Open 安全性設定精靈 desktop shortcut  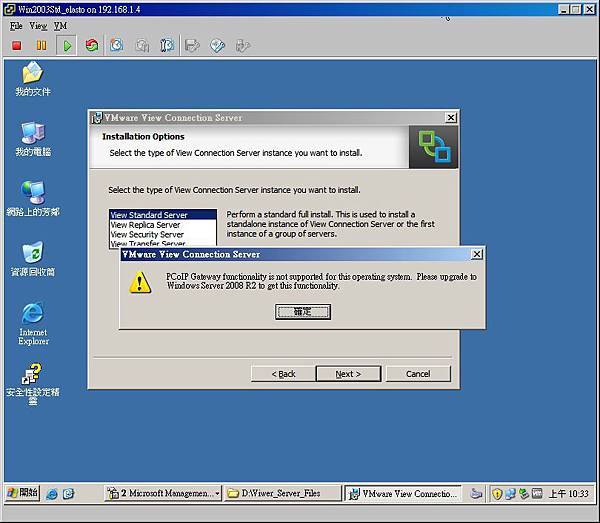tap(33, 384)
